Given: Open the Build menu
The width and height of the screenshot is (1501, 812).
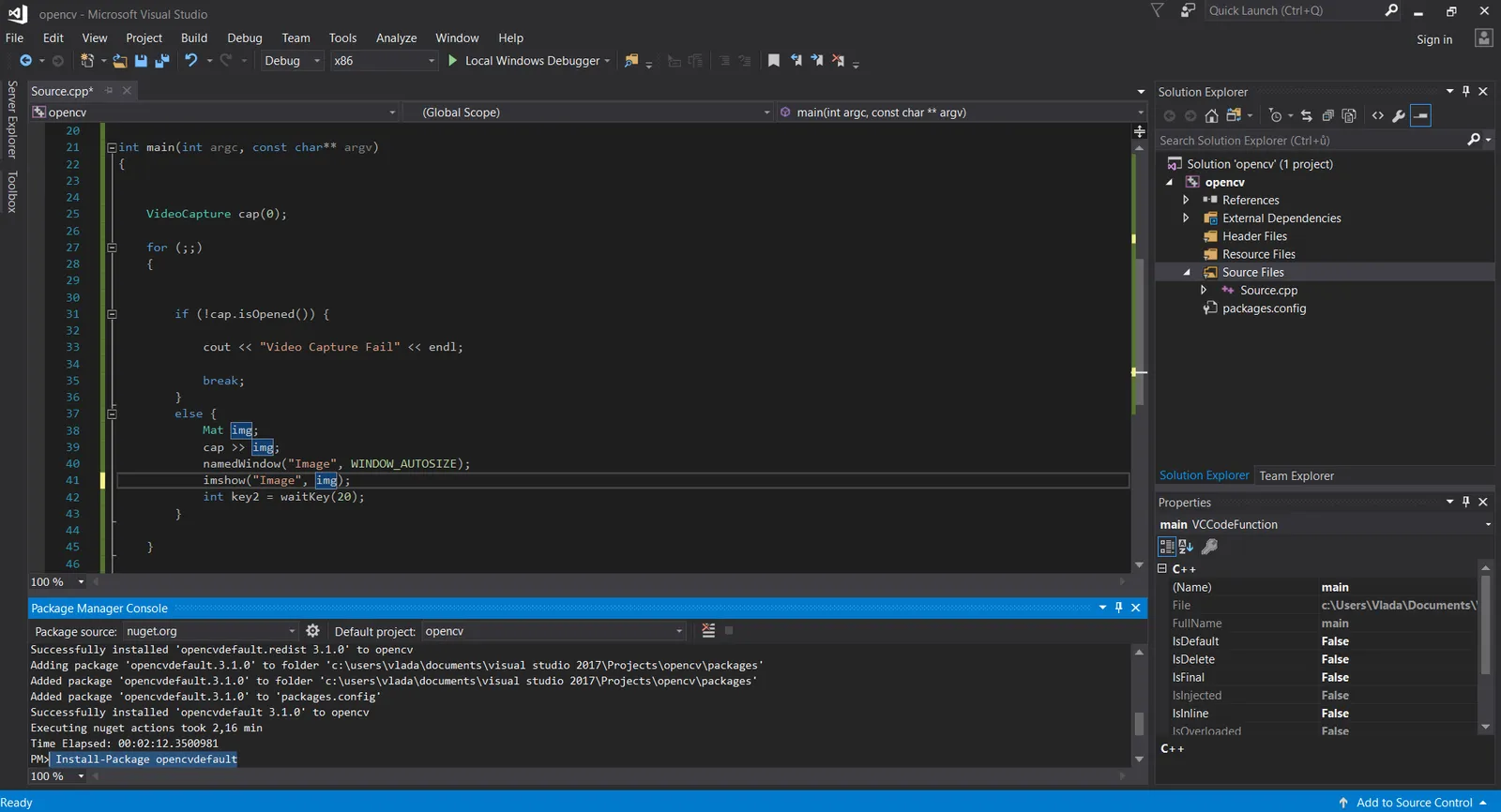Looking at the screenshot, I should (194, 38).
